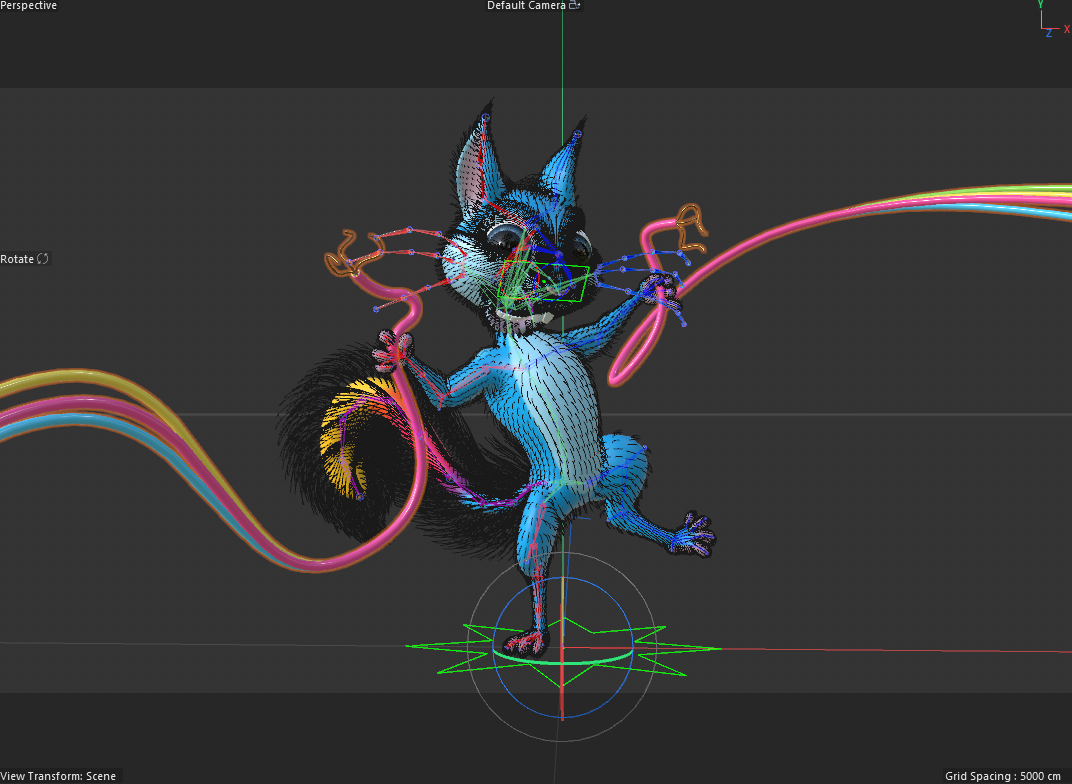Select the yellow tail tip joint
1072x784 pixels.
coord(360,497)
